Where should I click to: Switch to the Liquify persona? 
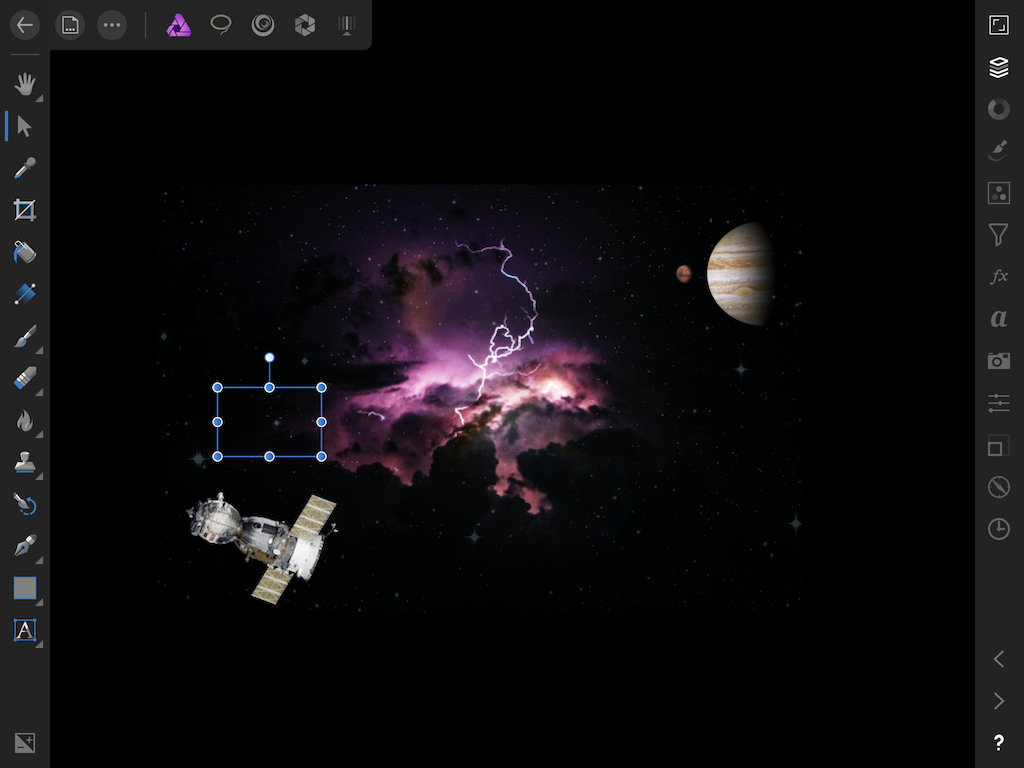263,25
